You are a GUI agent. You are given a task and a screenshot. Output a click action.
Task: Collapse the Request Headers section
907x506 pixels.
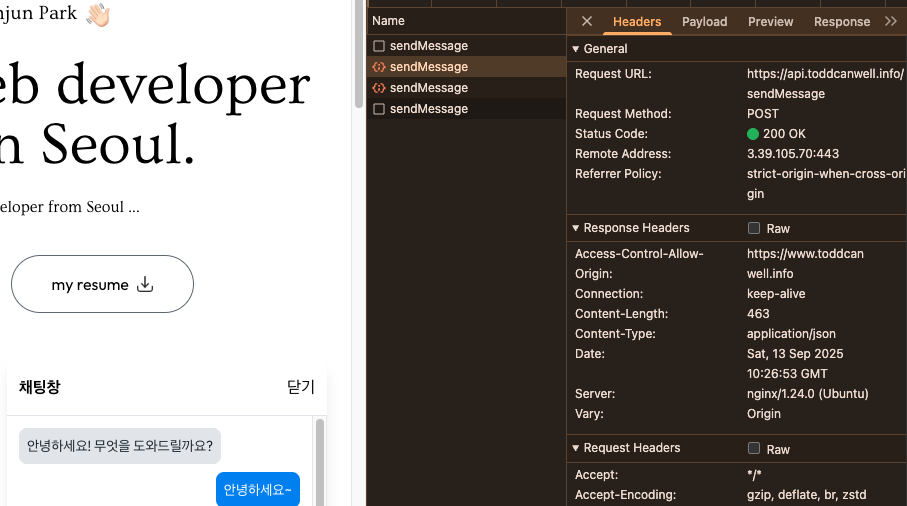576,448
